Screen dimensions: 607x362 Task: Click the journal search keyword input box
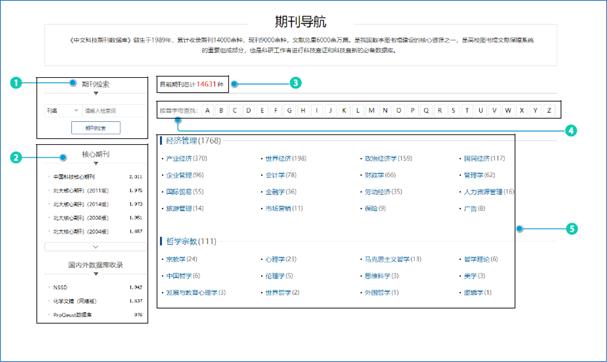coord(114,110)
